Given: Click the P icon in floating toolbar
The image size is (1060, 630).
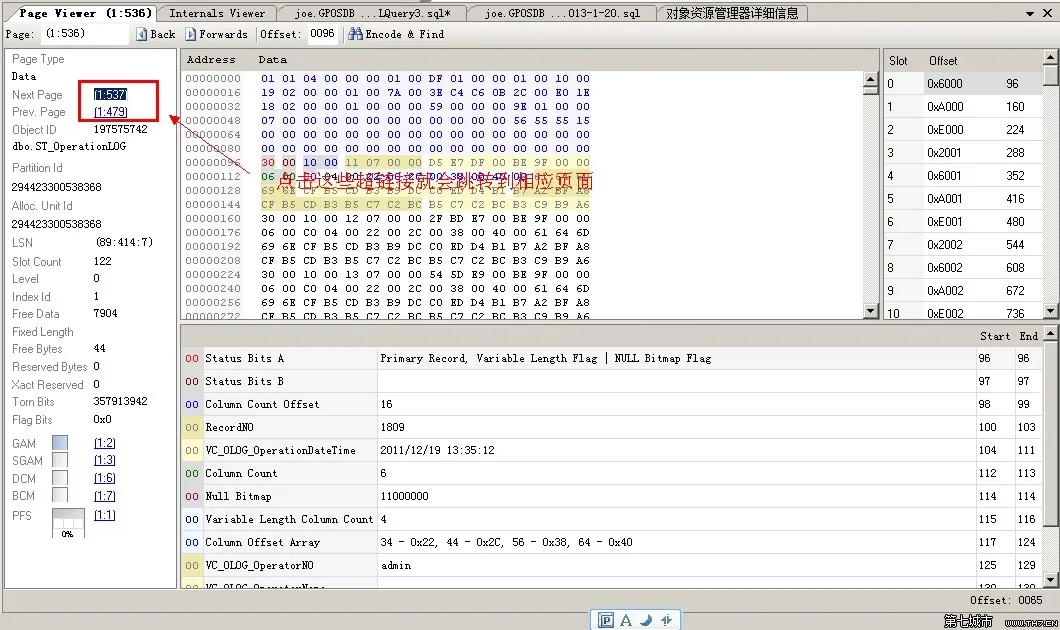Looking at the screenshot, I should pos(606,620).
